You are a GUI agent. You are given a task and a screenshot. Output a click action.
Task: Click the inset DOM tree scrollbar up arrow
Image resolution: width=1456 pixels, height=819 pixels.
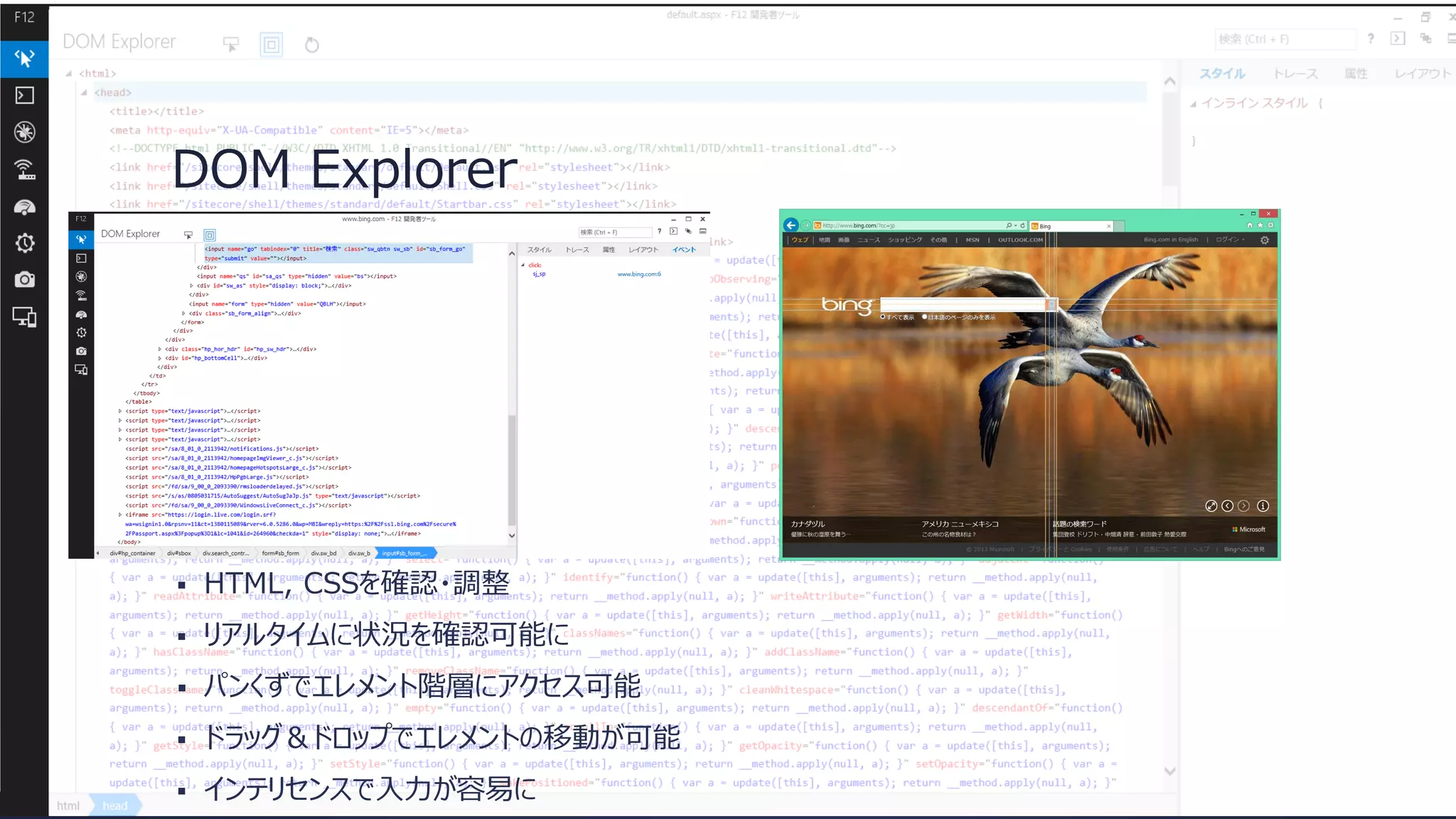512,253
